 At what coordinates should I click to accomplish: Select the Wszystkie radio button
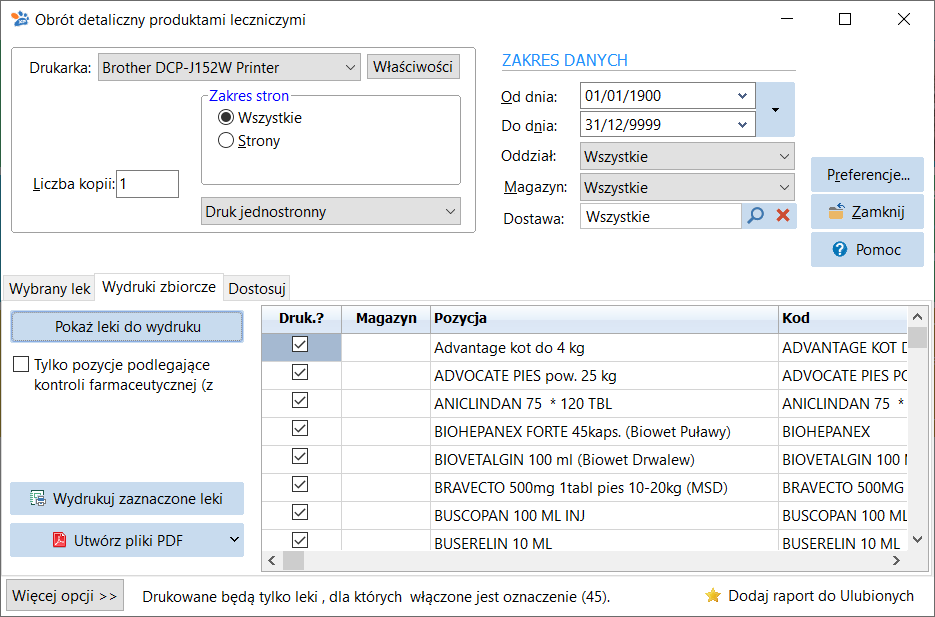point(225,117)
